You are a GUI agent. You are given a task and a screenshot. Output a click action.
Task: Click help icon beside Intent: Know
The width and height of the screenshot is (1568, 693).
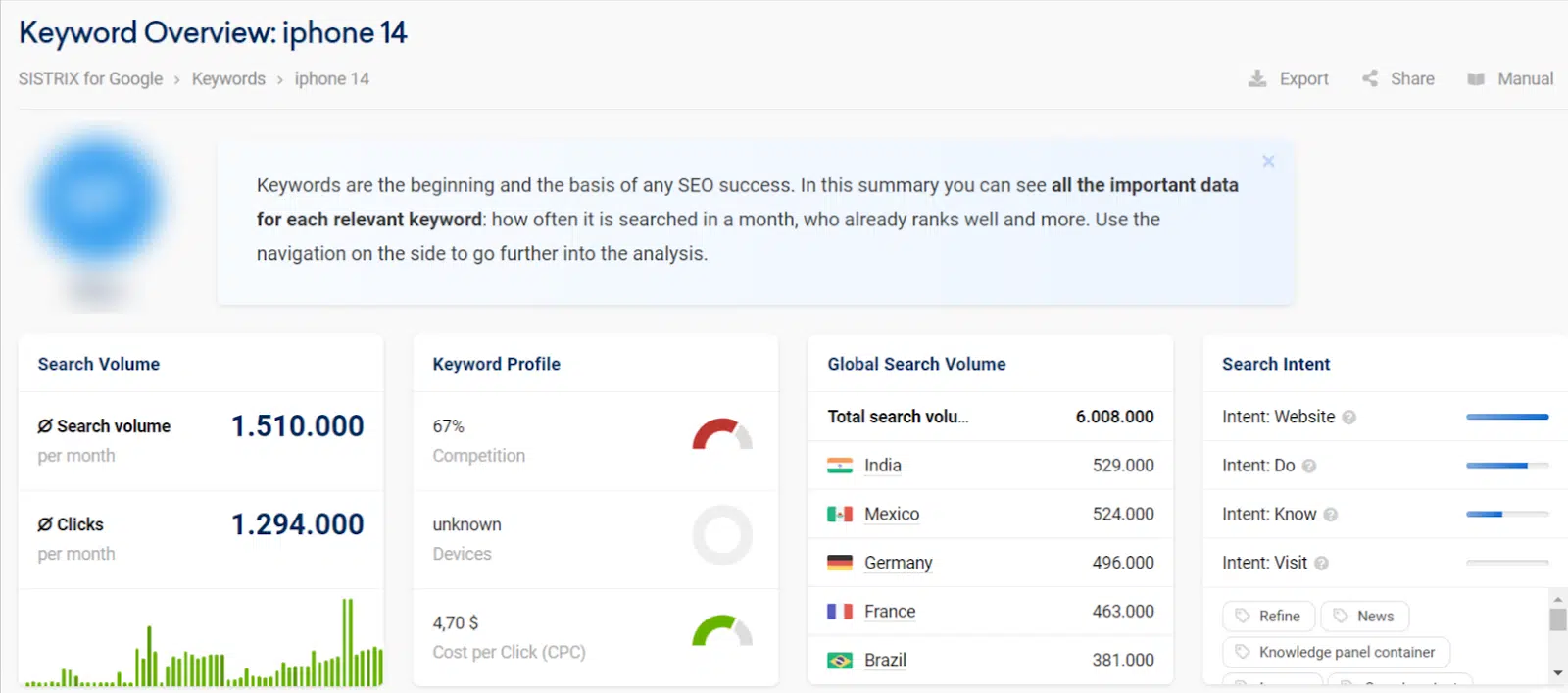click(x=1331, y=515)
